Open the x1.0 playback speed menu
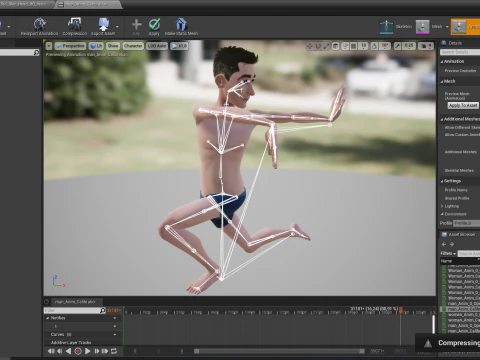 pyautogui.click(x=179, y=46)
